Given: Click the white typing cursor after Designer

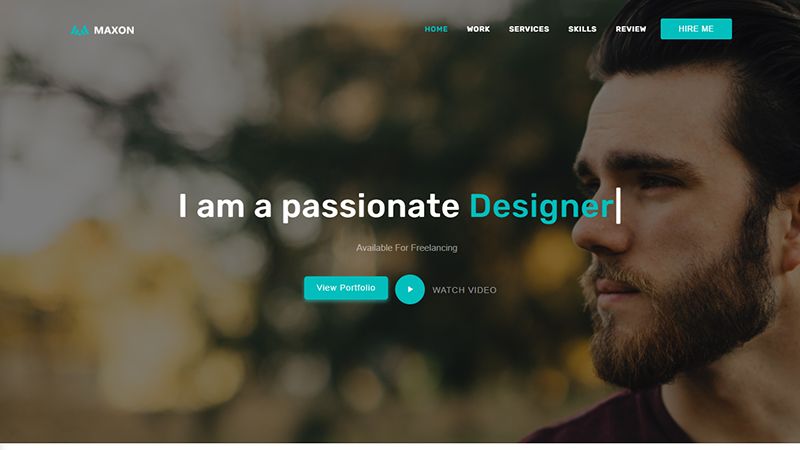Looking at the screenshot, I should pyautogui.click(x=618, y=206).
